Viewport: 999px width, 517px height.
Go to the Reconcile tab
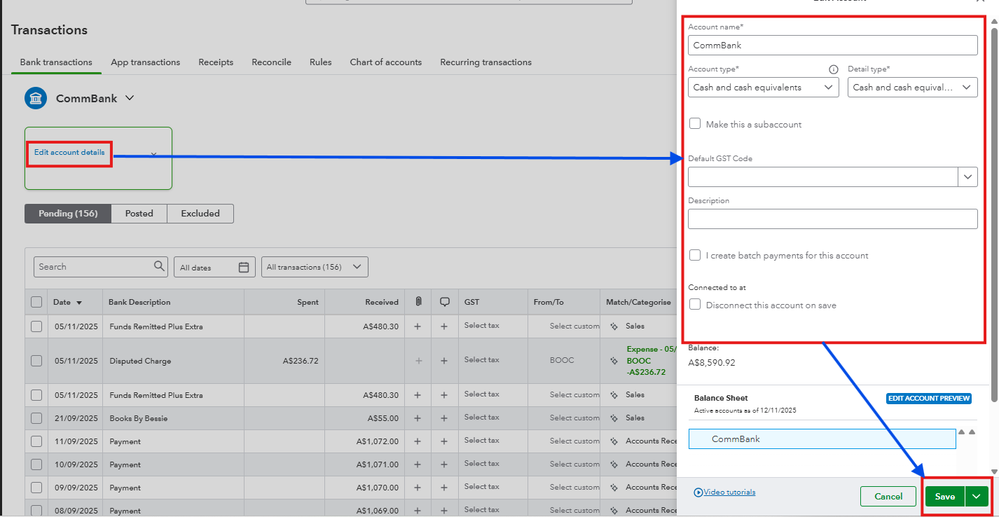tap(271, 62)
